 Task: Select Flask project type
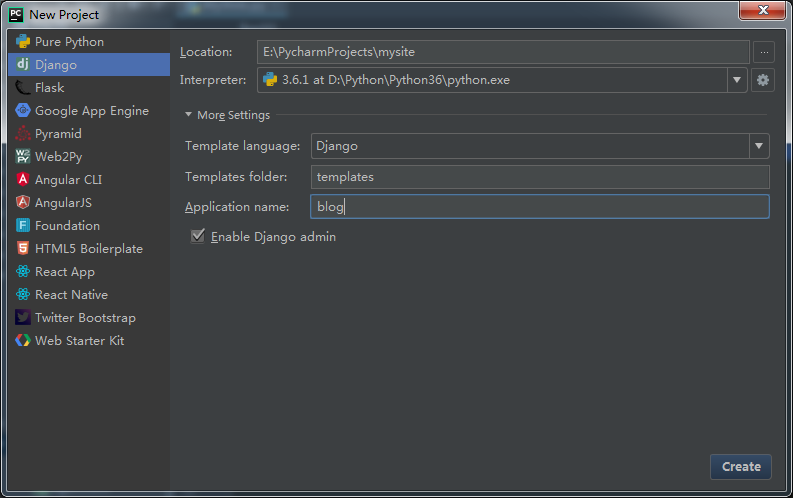pos(89,87)
